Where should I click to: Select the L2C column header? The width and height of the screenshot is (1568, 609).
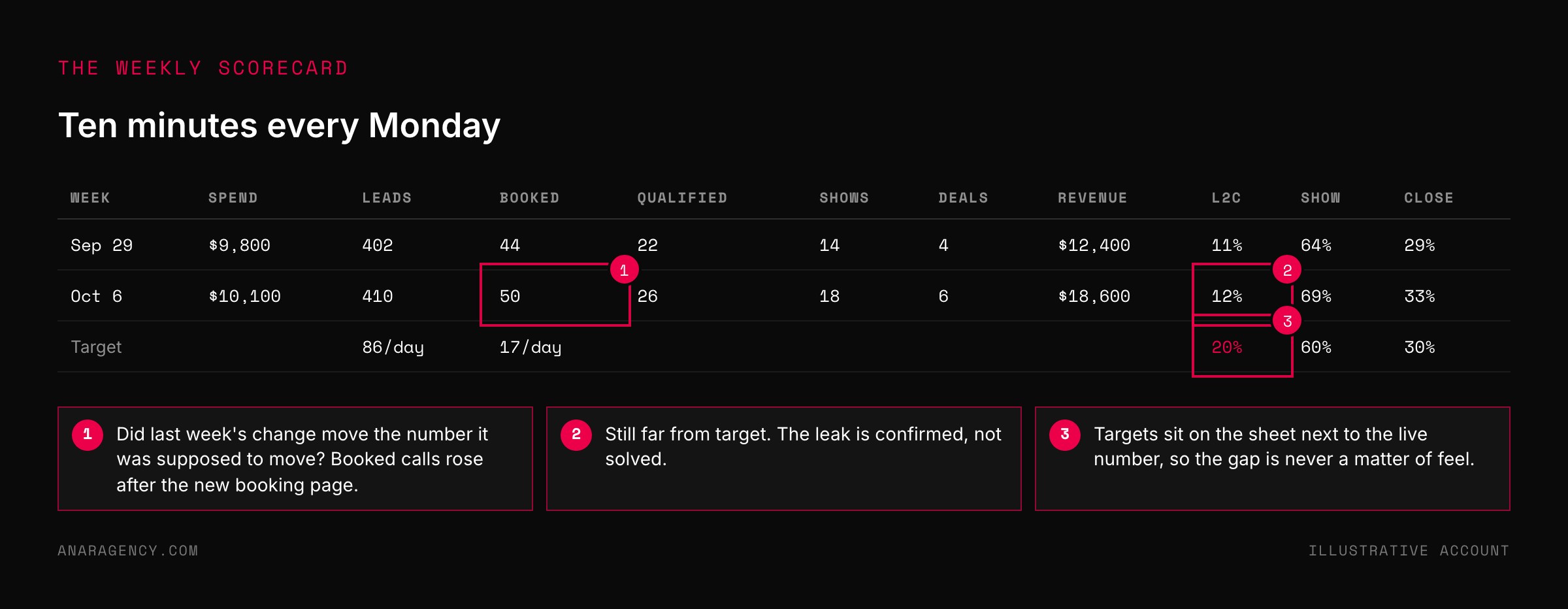click(1226, 197)
